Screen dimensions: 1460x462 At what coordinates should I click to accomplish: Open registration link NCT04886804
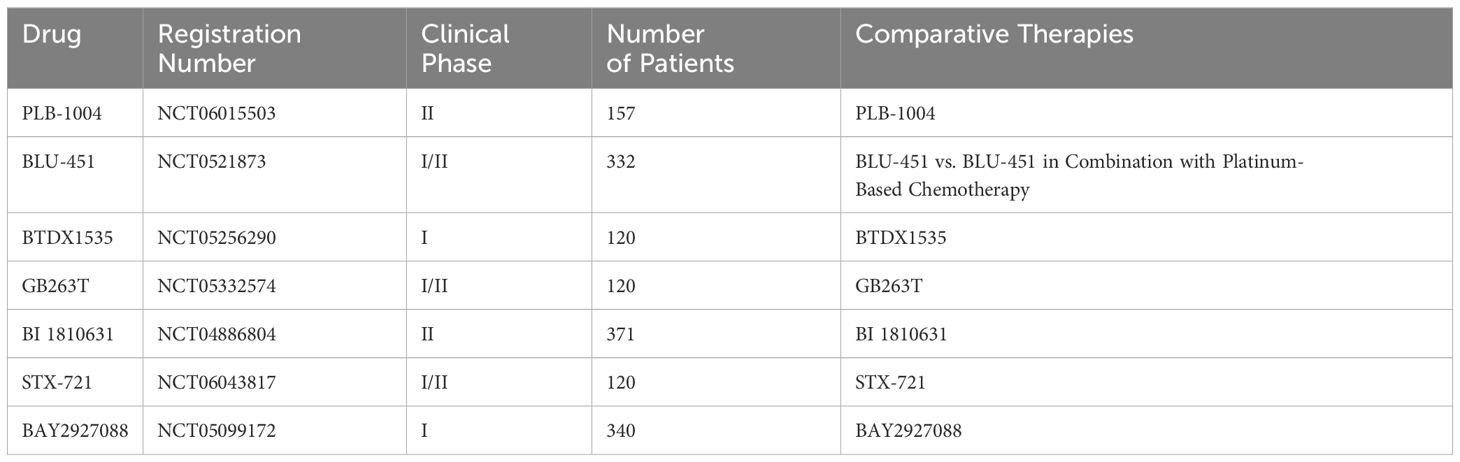click(x=216, y=335)
